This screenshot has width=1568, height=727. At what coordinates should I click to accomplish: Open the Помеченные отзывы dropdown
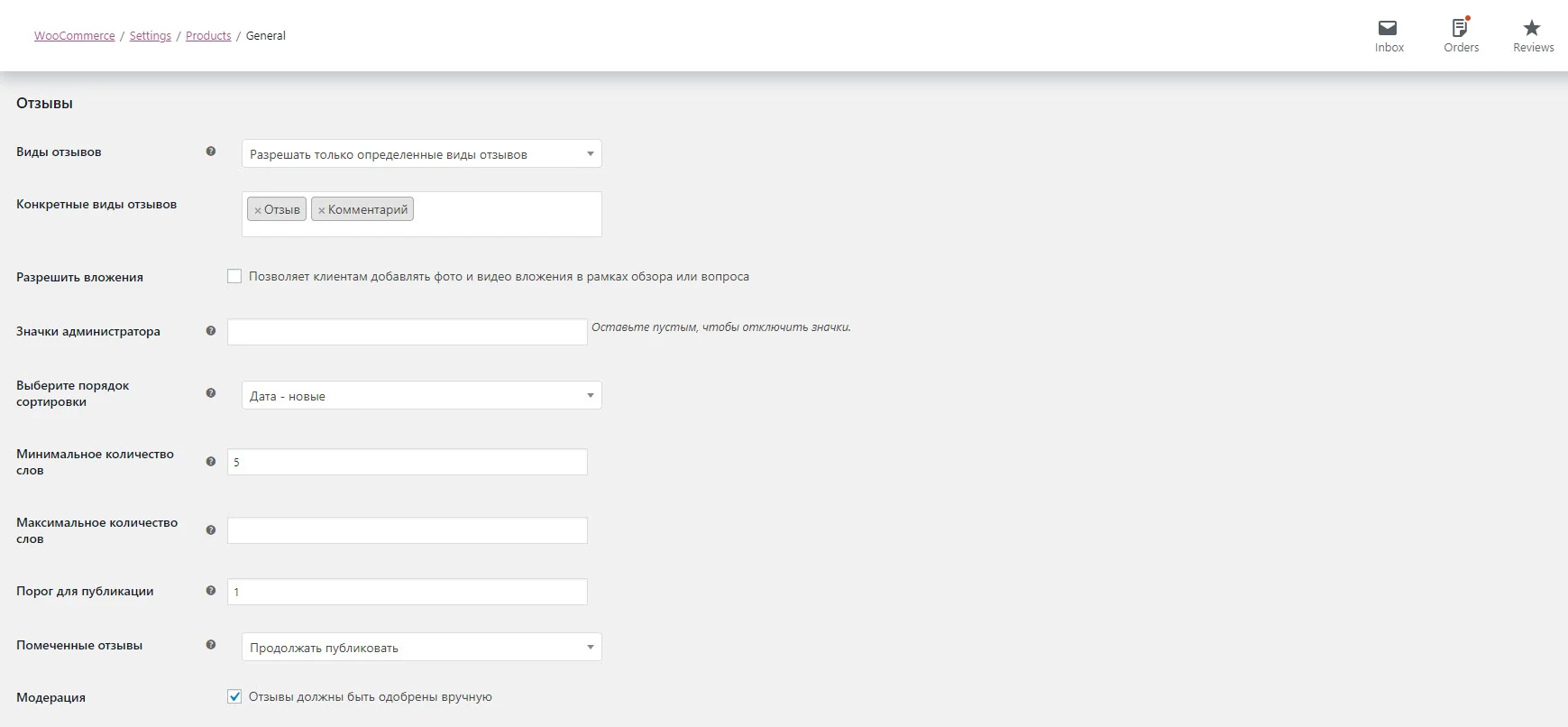coord(422,648)
